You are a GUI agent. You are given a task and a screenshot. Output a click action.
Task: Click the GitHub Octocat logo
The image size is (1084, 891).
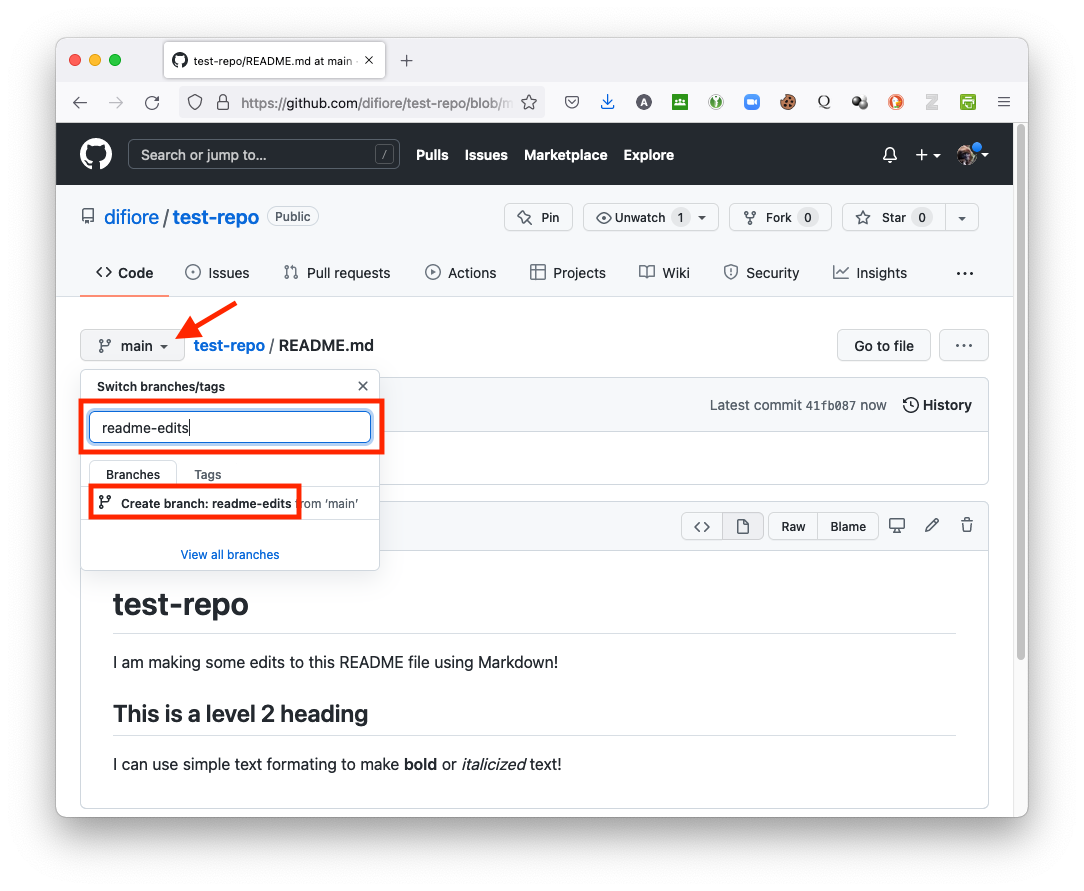tap(96, 155)
